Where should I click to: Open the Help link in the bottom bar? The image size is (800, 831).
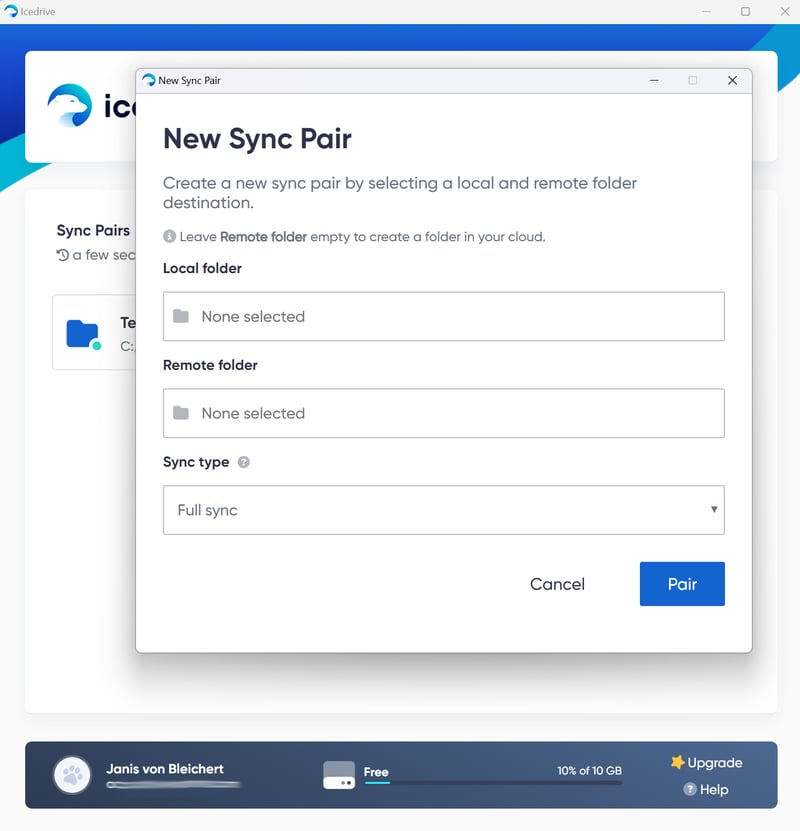tap(706, 790)
